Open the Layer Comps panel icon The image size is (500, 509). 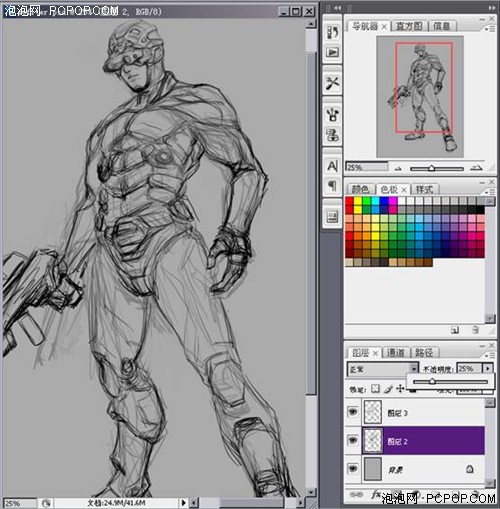332,217
